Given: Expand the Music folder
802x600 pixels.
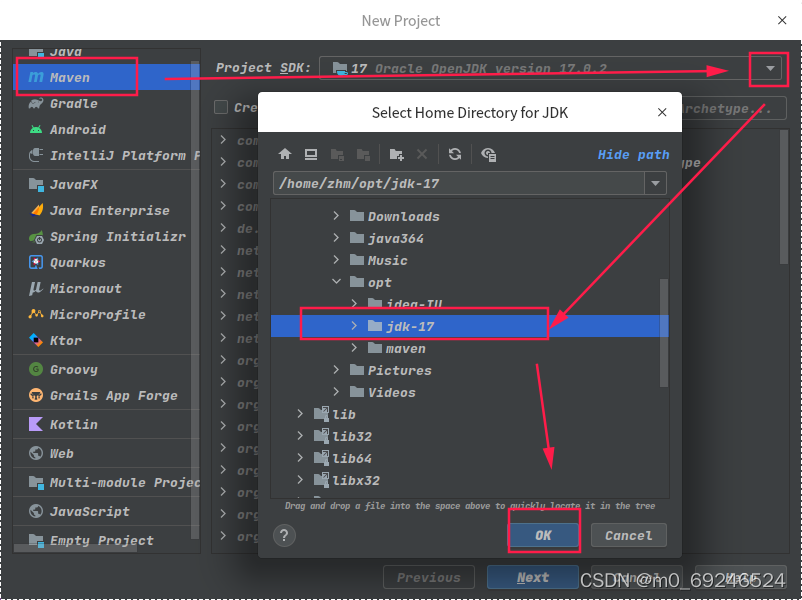Looking at the screenshot, I should pyautogui.click(x=336, y=260).
